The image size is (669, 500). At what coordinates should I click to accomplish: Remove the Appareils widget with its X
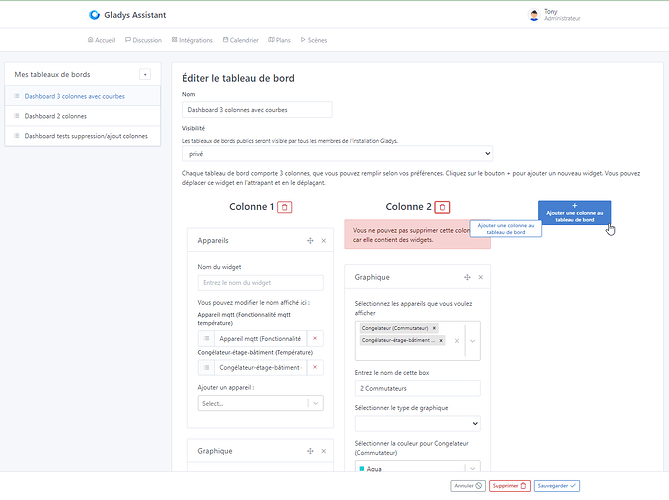[x=324, y=241]
